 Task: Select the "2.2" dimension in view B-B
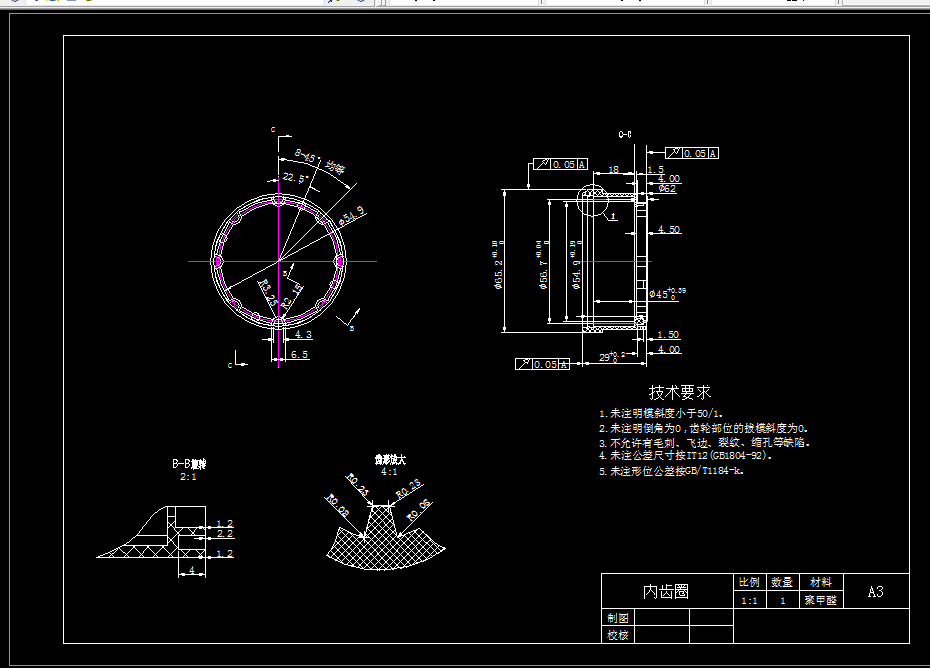[x=225, y=534]
